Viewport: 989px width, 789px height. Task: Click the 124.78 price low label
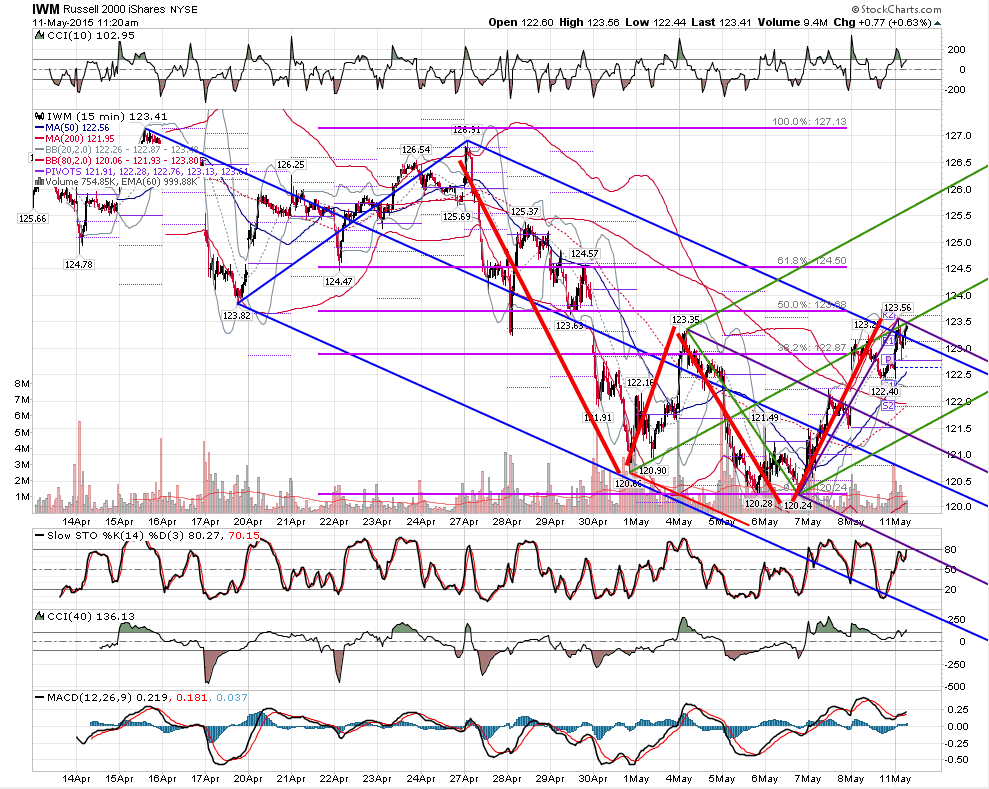point(79,265)
